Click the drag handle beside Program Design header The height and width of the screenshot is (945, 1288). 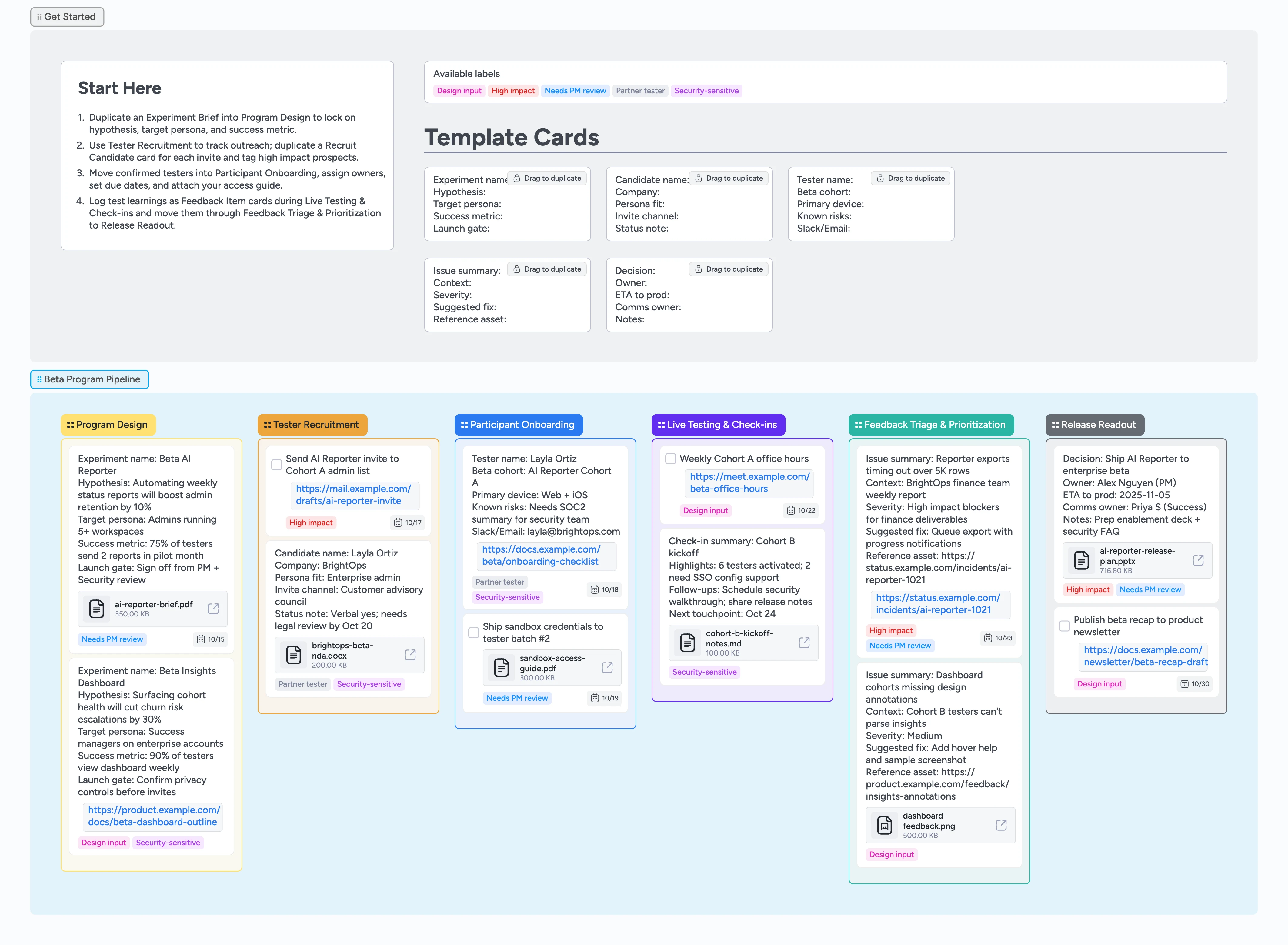71,424
